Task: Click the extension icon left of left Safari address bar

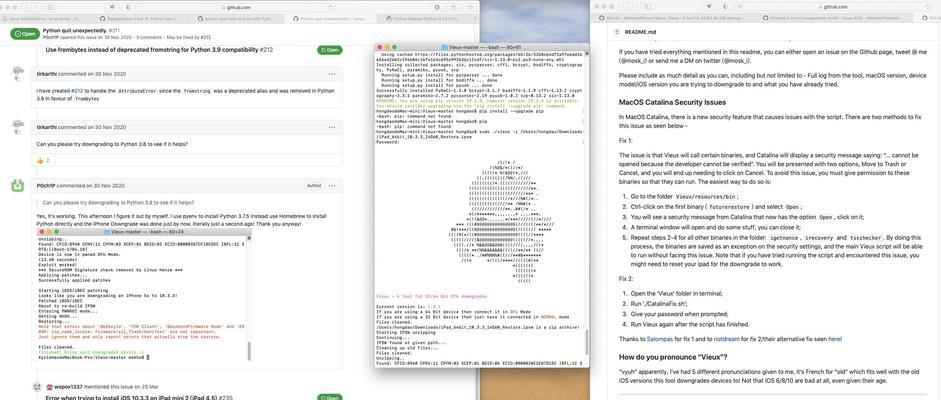Action: click(x=112, y=7)
